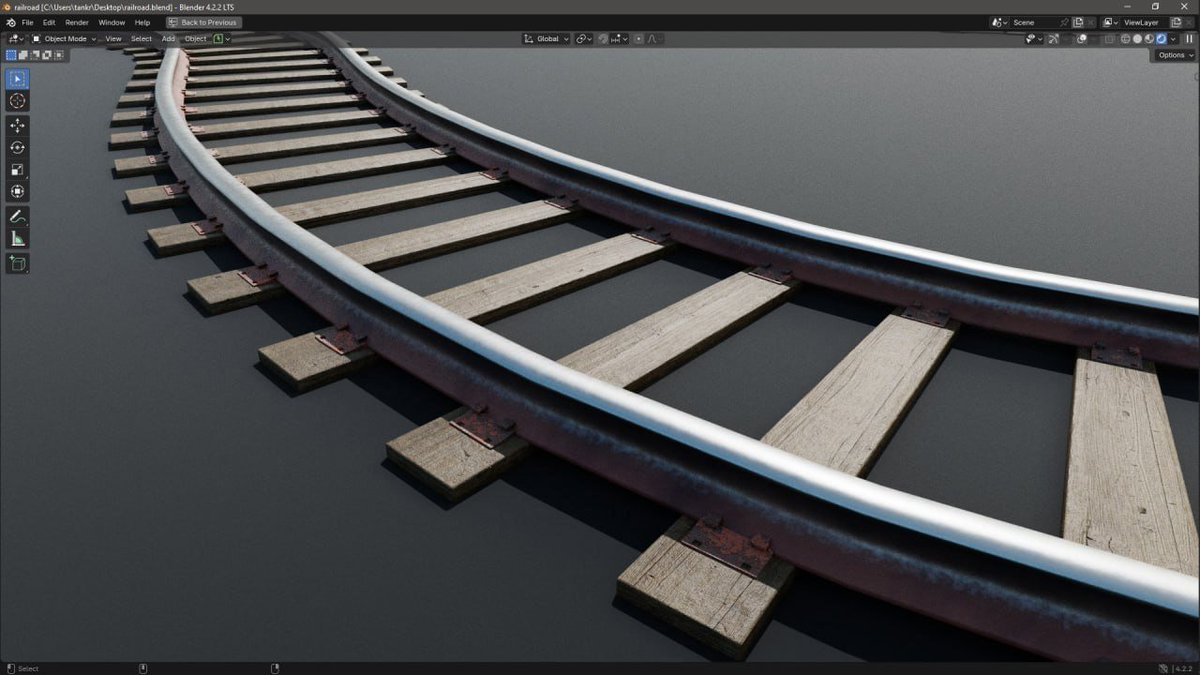Select the Tweak select tool
1200x675 pixels.
[x=16, y=77]
